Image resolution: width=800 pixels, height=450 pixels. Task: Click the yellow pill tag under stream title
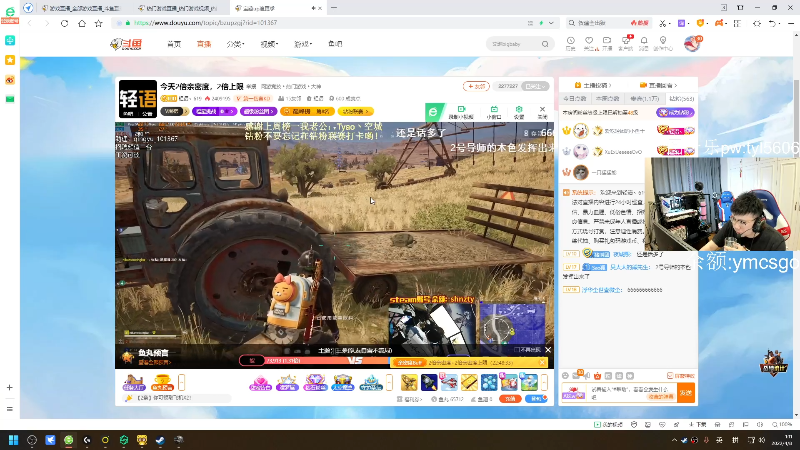pos(356,111)
